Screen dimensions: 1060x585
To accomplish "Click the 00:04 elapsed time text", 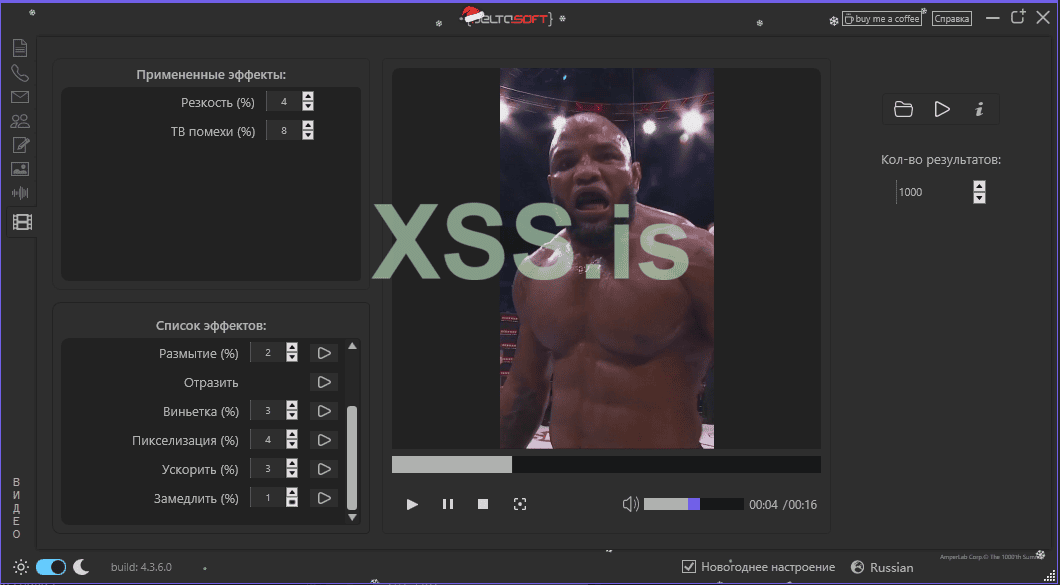I will click(763, 505).
